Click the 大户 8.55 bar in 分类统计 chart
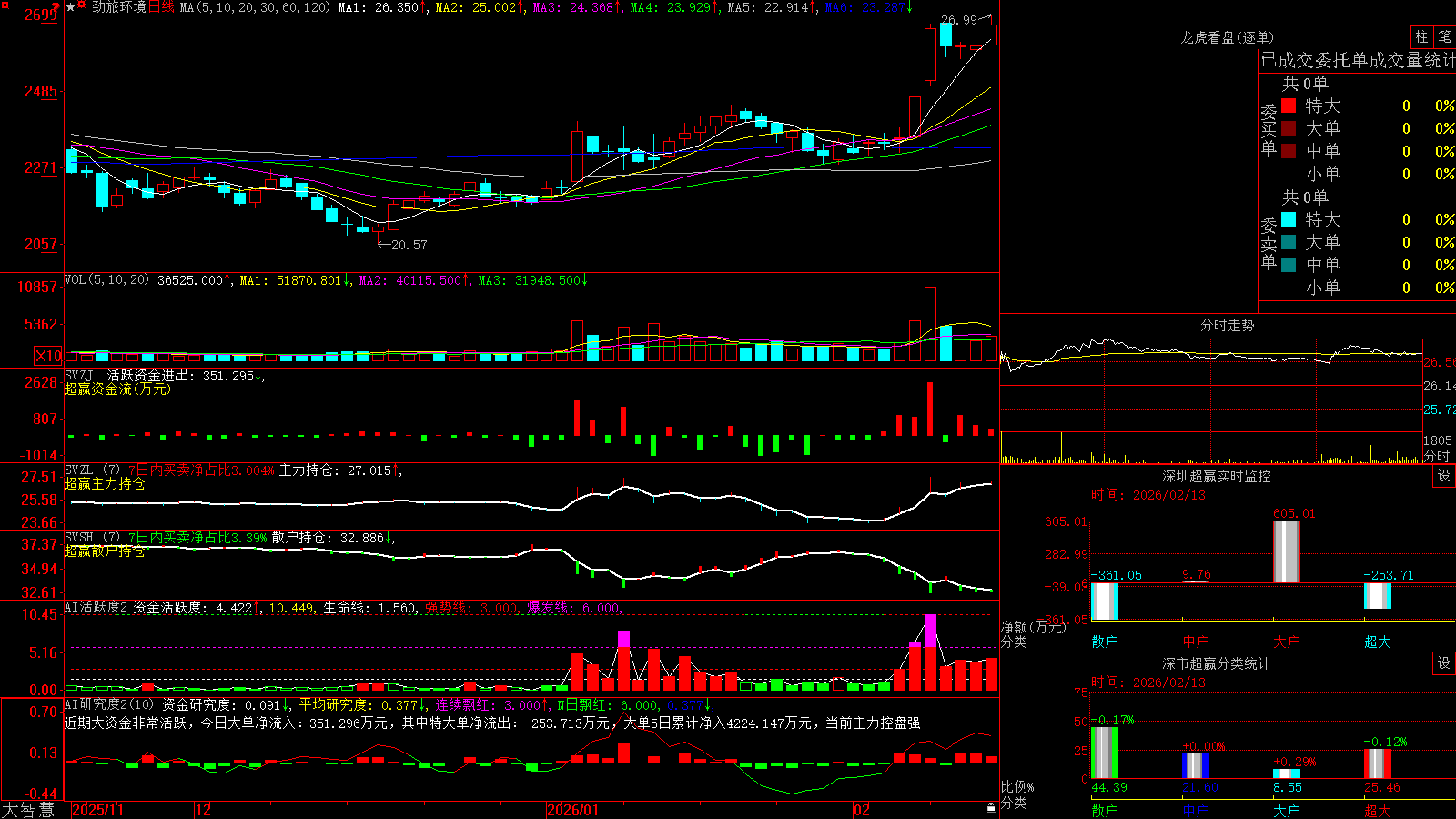 (x=1287, y=774)
